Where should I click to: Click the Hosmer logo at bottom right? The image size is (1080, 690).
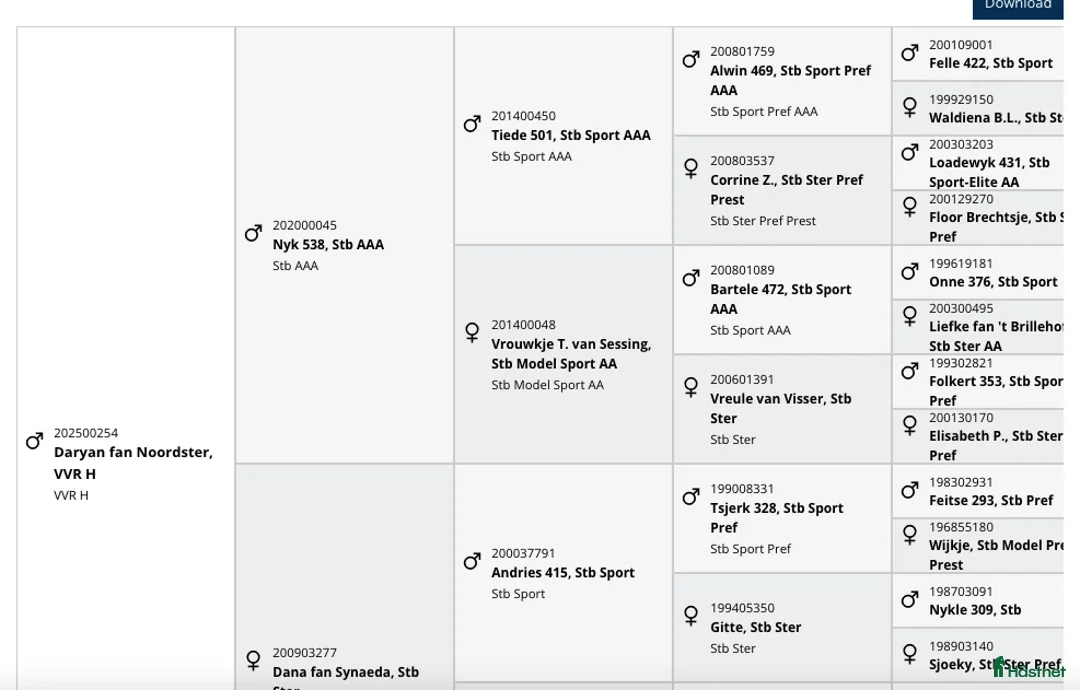pos(1028,669)
